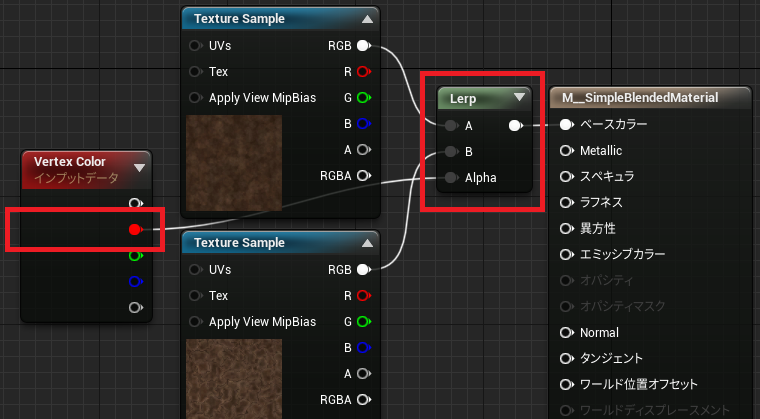Image resolution: width=760 pixels, height=419 pixels.
Task: Click the lower Texture Sample UVs input pin
Action: [195, 270]
